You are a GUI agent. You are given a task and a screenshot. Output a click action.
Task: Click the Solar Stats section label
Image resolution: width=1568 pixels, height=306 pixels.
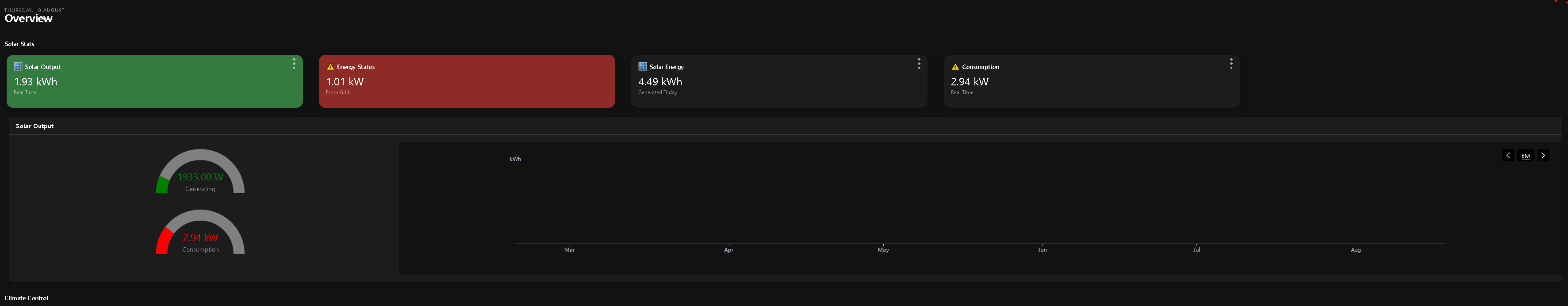(19, 44)
